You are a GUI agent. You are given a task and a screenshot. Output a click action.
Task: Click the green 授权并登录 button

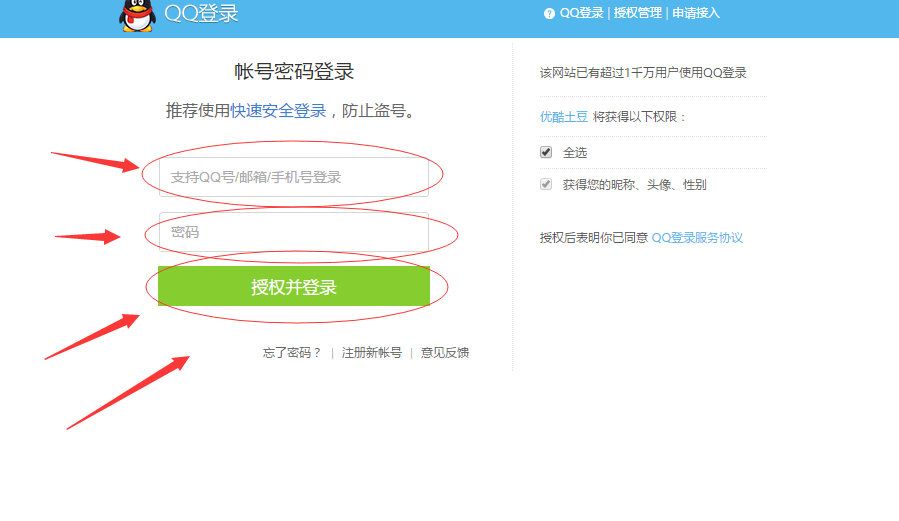(294, 286)
